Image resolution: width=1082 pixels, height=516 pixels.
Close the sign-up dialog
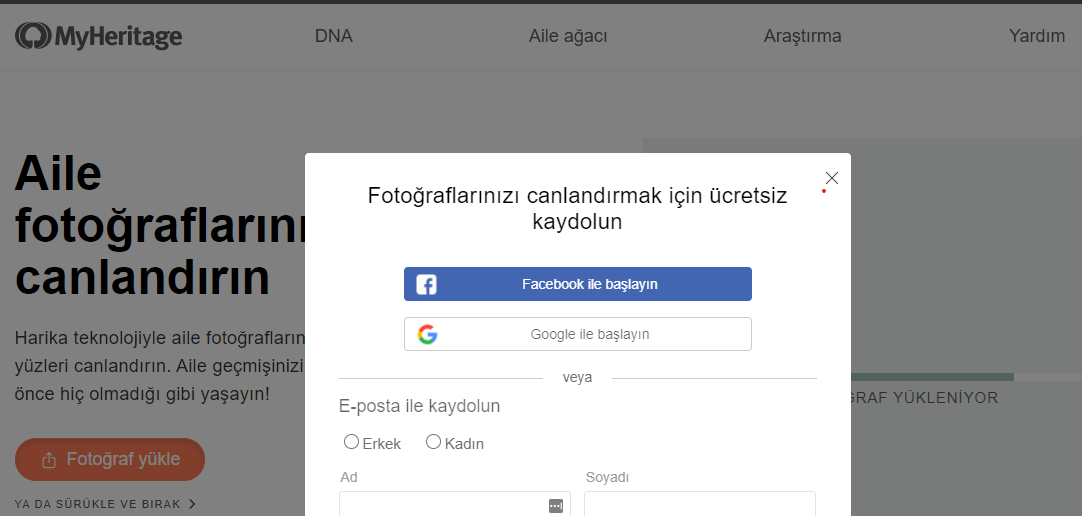(x=832, y=178)
